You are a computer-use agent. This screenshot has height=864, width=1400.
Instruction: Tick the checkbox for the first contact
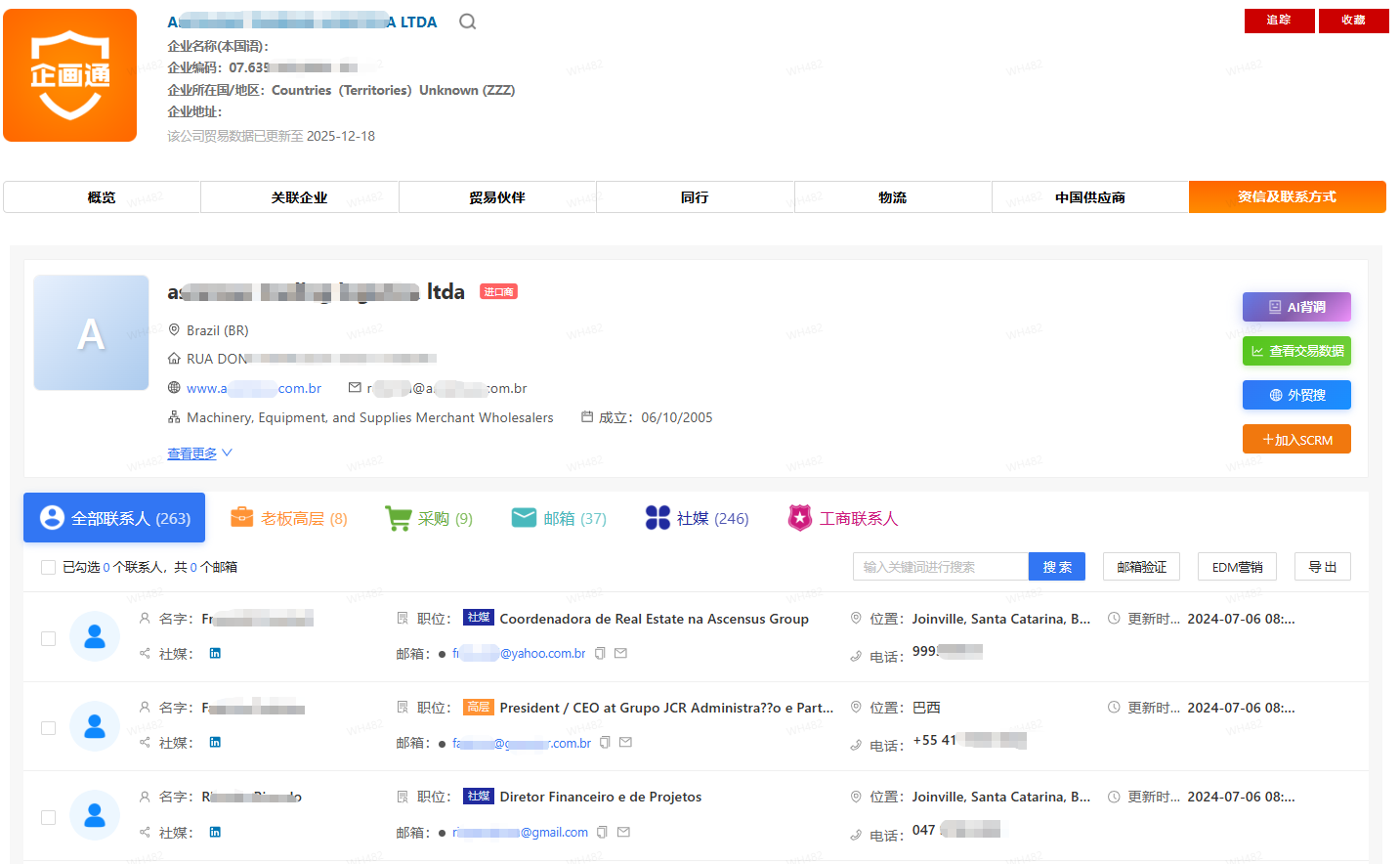point(48,638)
